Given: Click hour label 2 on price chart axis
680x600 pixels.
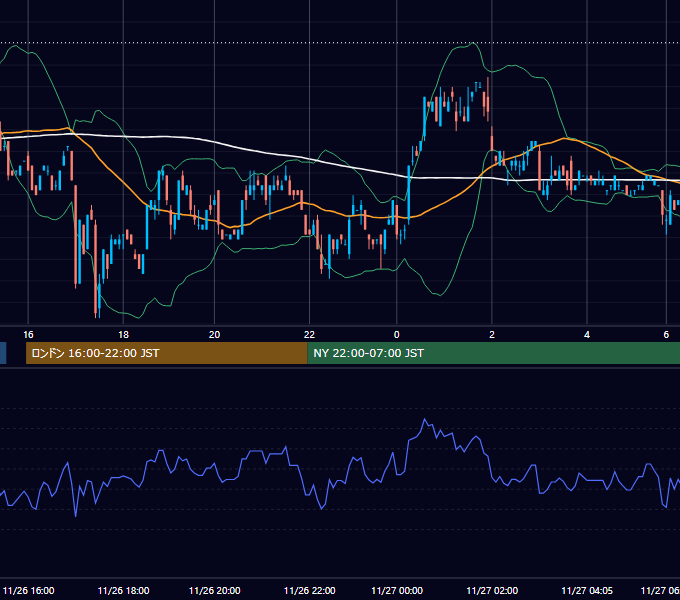Looking at the screenshot, I should pos(492,335).
